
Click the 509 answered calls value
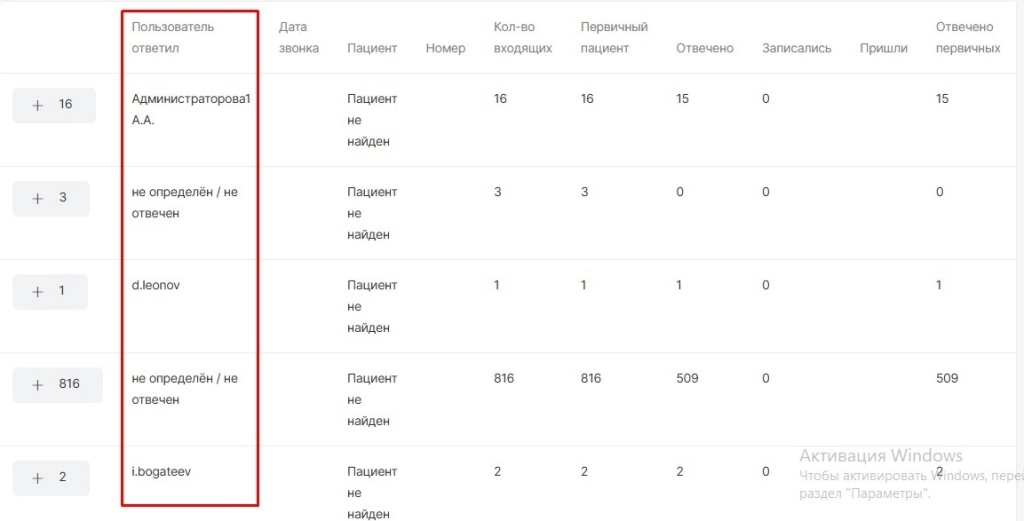pos(687,378)
